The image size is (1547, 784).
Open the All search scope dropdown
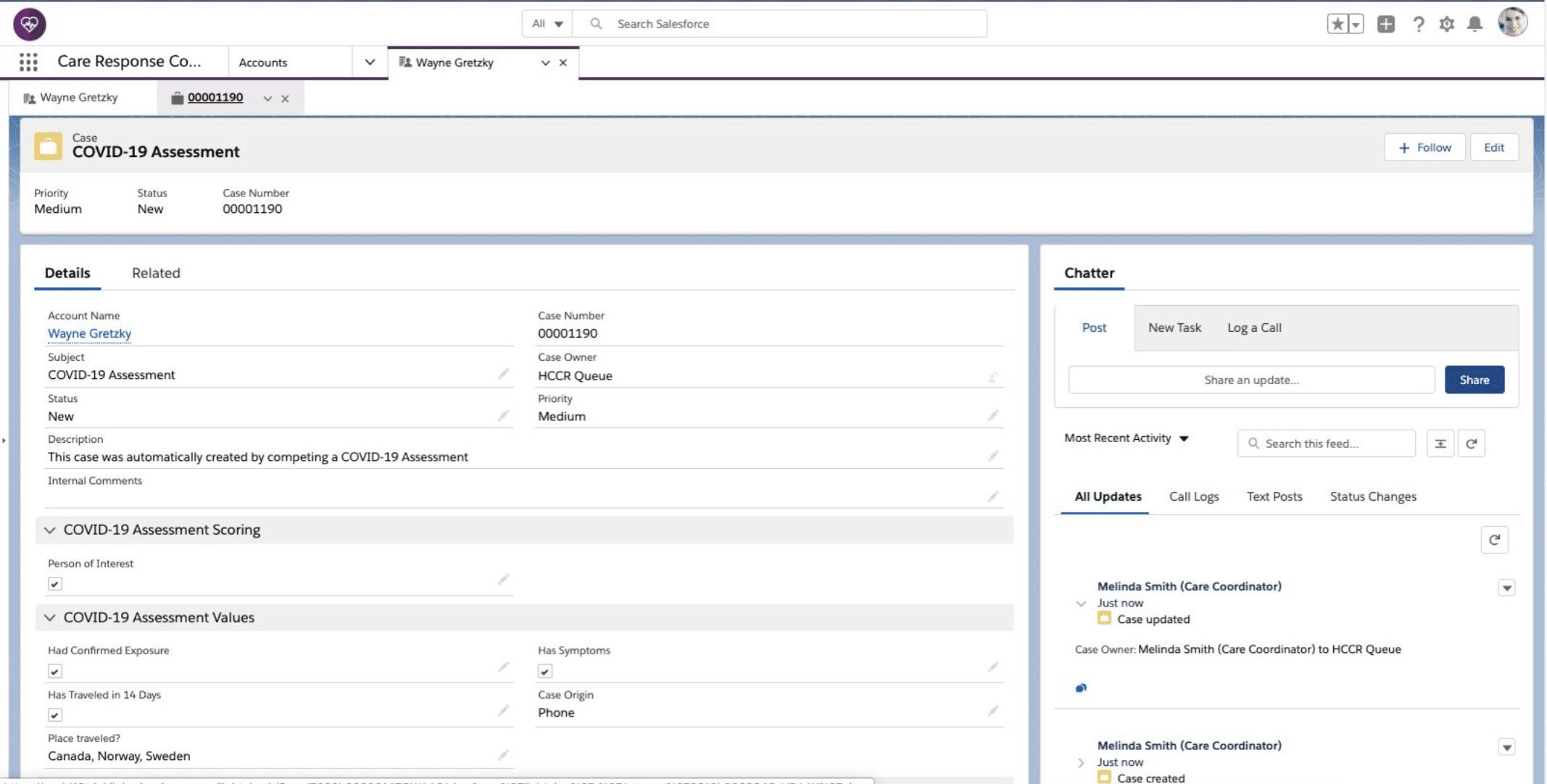coord(547,24)
